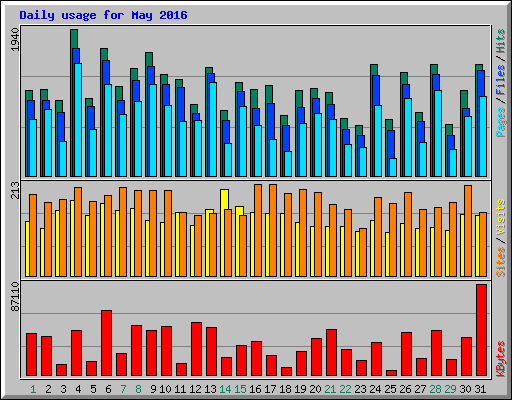This screenshot has height=400, width=512.
Task: Click the 'Files' legend label
Action: point(501,80)
